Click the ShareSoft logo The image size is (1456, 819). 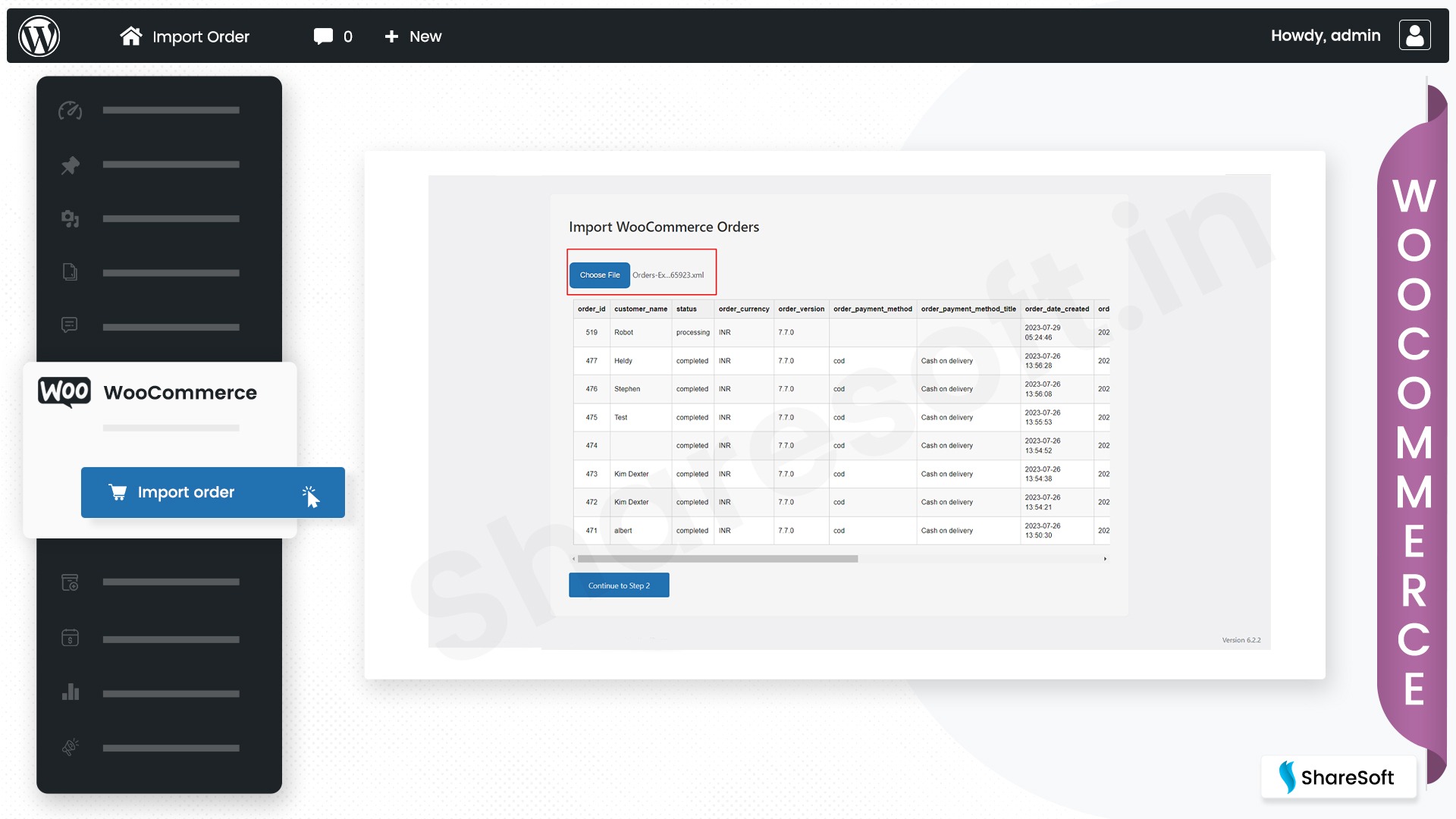[x=1338, y=777]
